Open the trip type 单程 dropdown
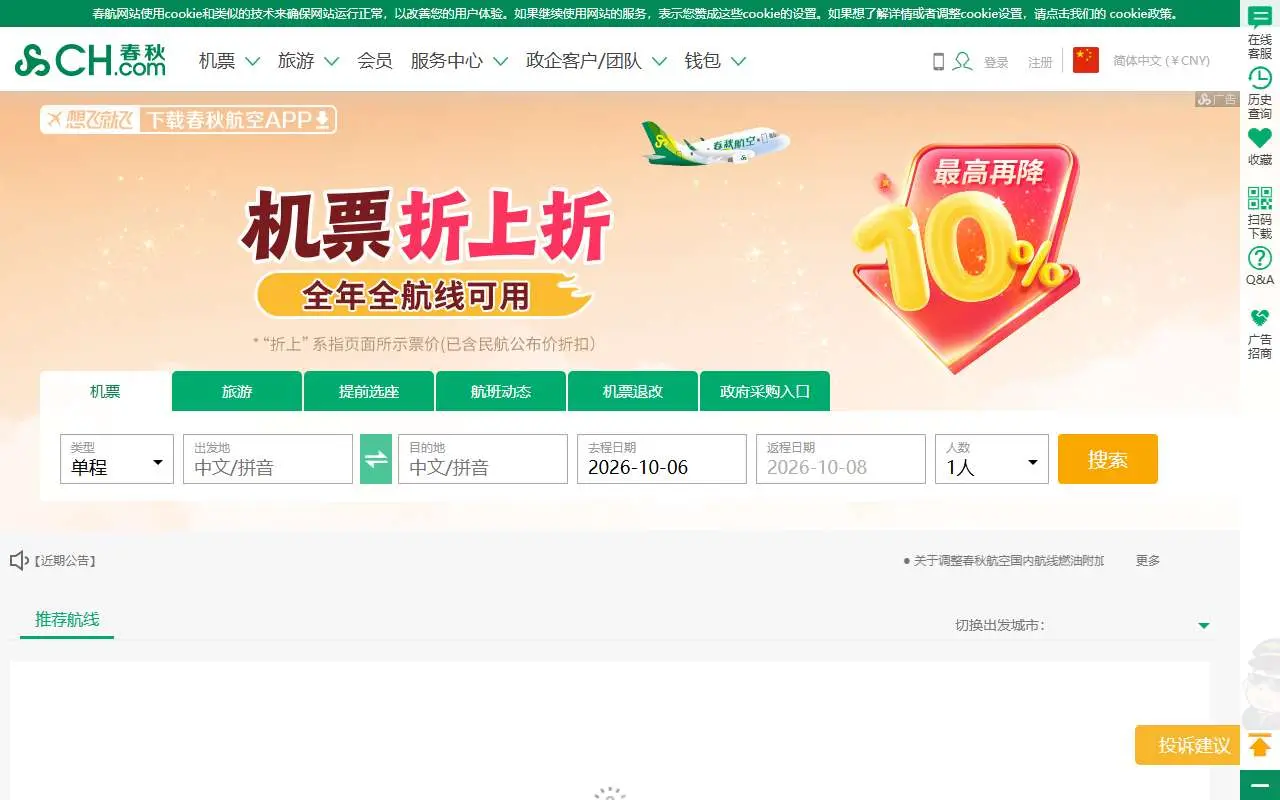Image resolution: width=1280 pixels, height=800 pixels. (117, 459)
